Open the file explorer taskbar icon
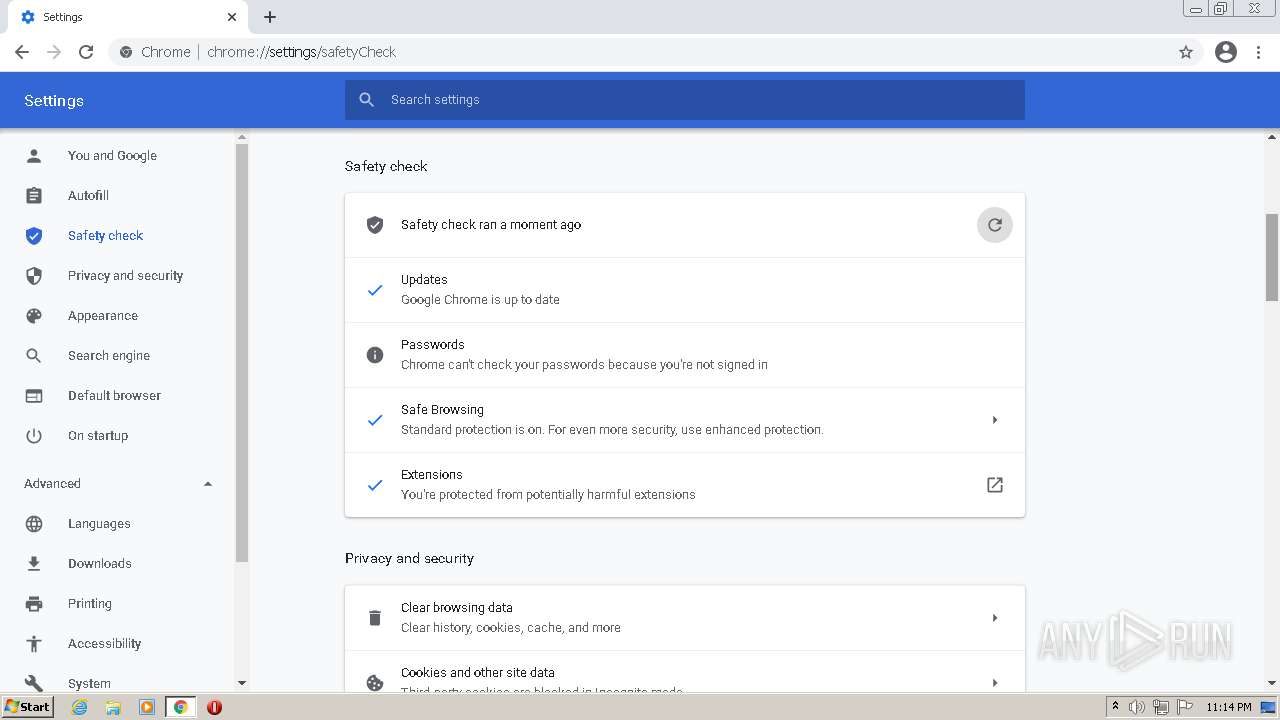The image size is (1280, 720). [113, 707]
